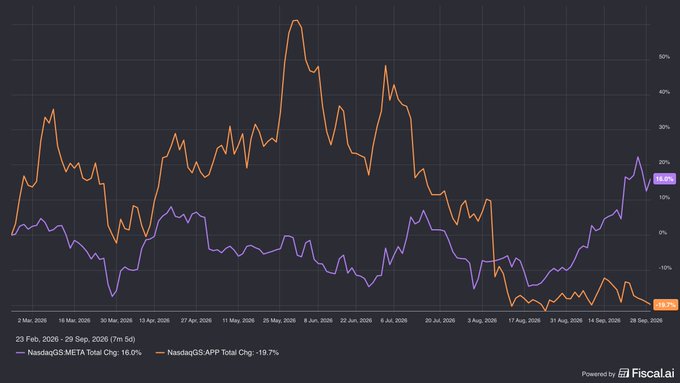This screenshot has width=680, height=383.
Task: Click the orange APP legend line swatch
Action: pos(160,353)
